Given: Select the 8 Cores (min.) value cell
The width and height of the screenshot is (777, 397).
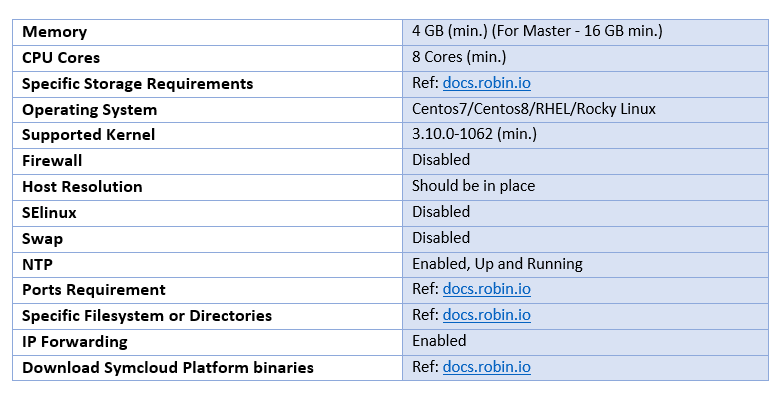Looking at the screenshot, I should click(x=585, y=58).
